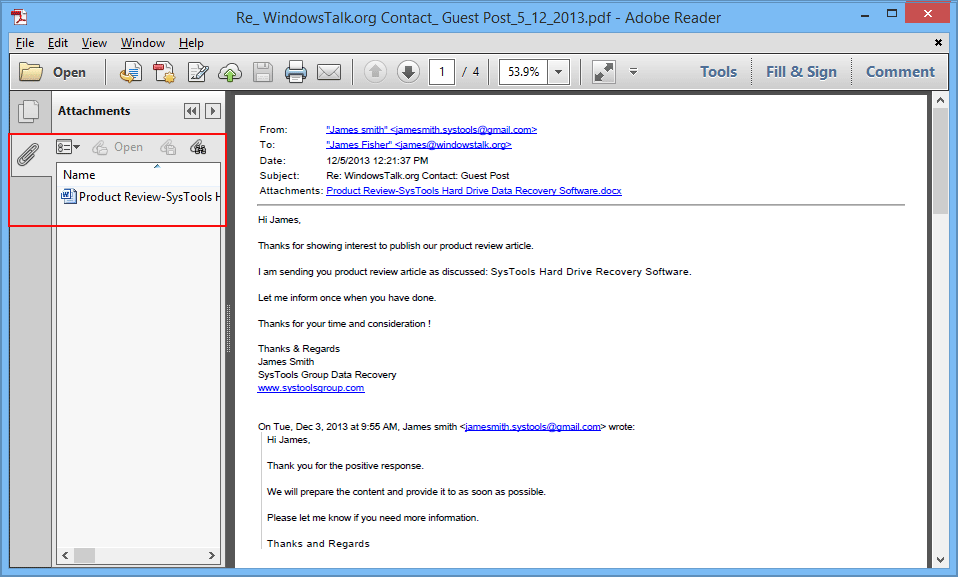
Task: Click document vertical scrollbar up arrow
Action: pos(940,100)
